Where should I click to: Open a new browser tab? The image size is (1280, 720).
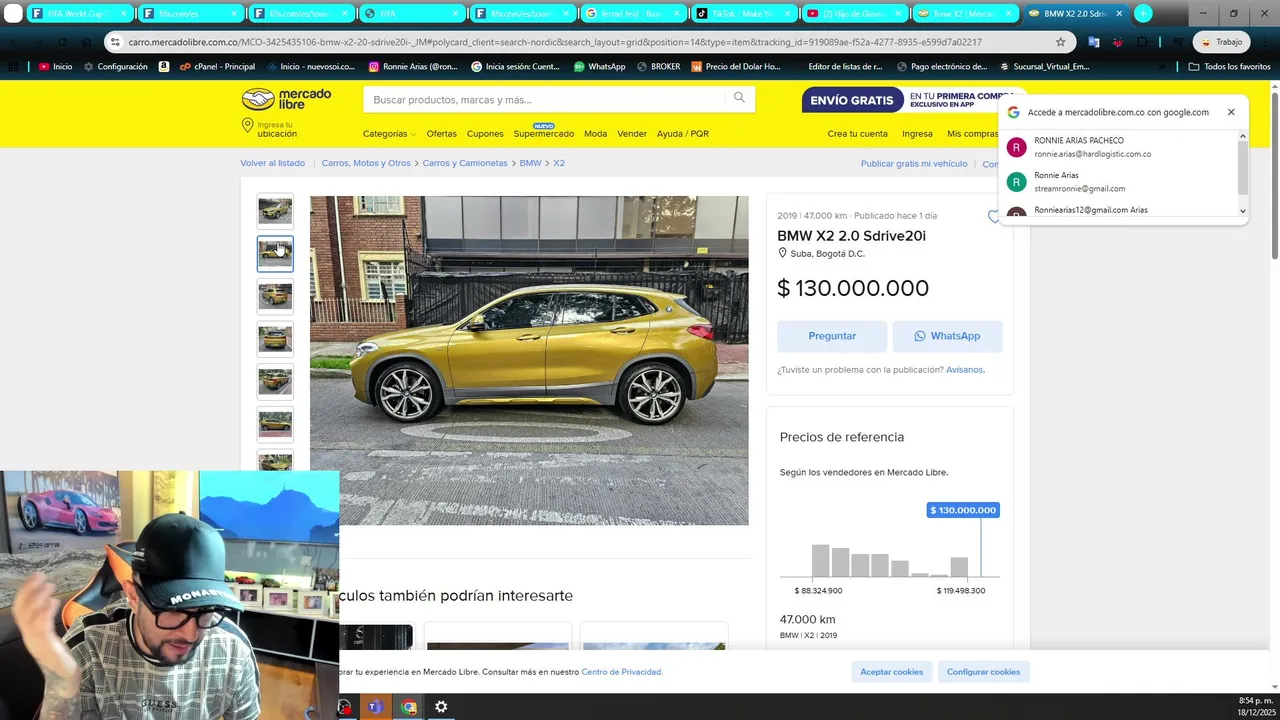(x=1143, y=14)
